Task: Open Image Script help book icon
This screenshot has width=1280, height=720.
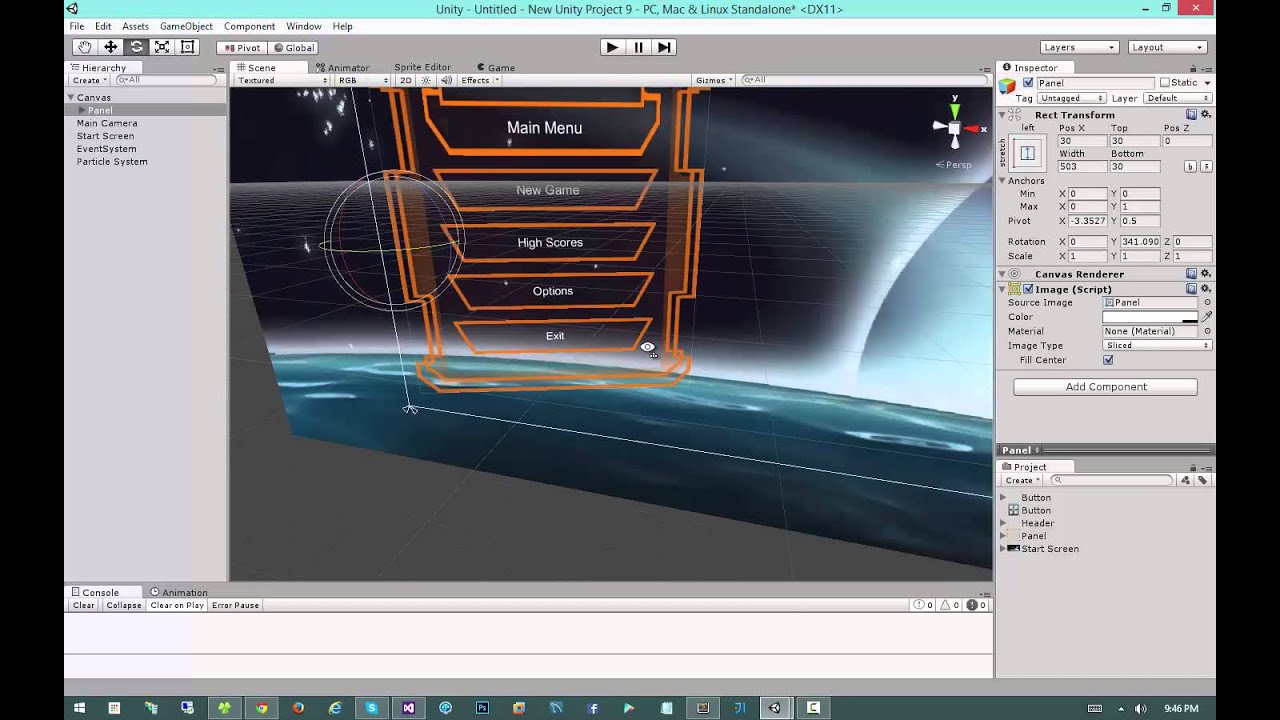Action: [x=1191, y=289]
